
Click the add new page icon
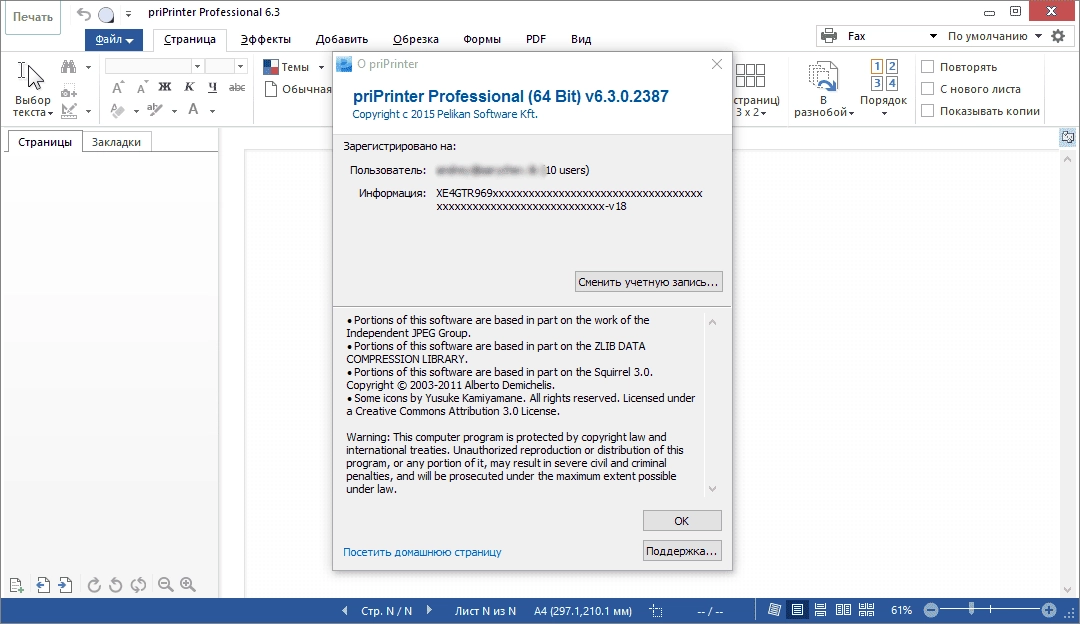point(17,585)
